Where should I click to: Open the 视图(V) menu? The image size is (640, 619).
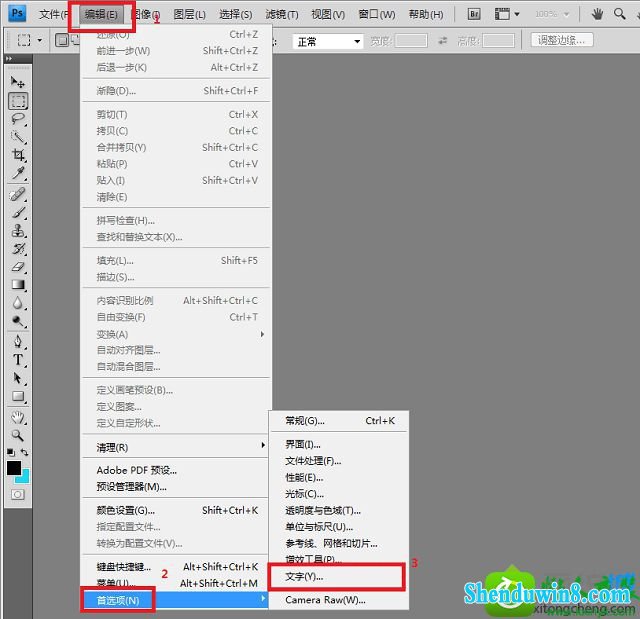pyautogui.click(x=328, y=15)
